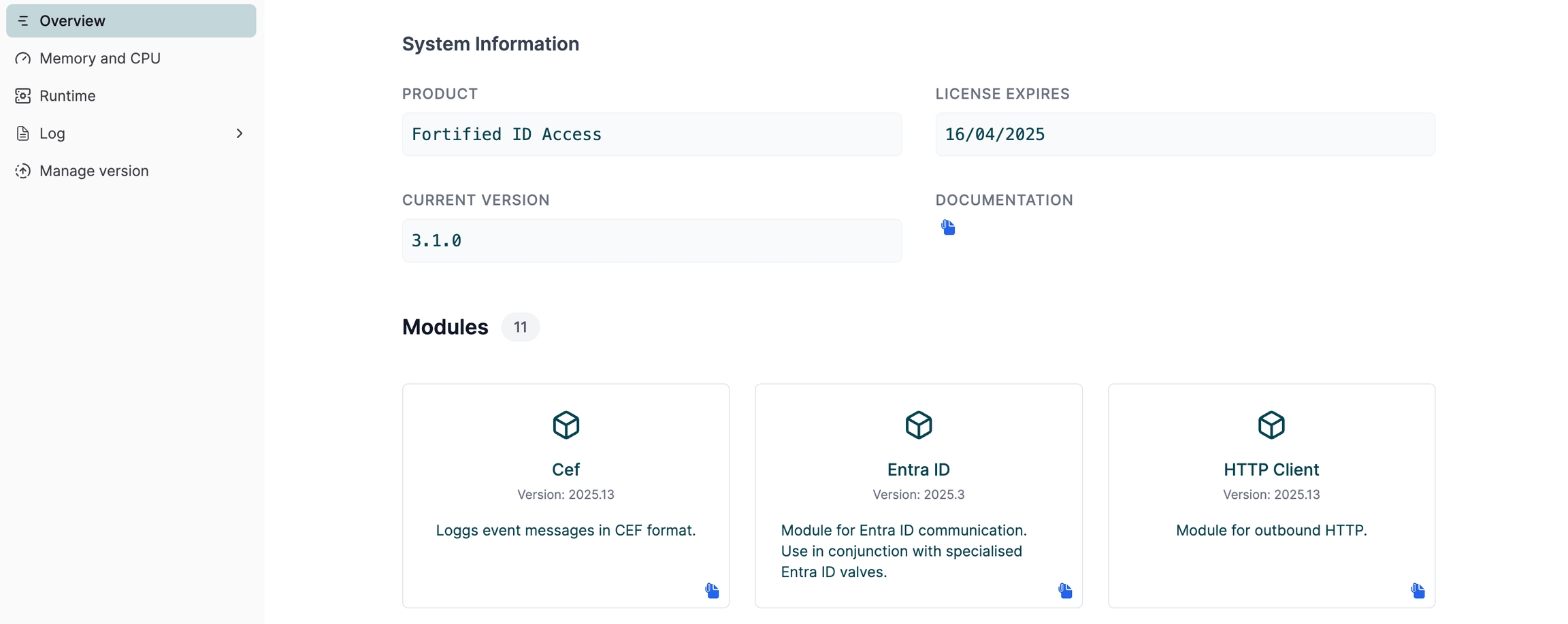Open the Runtime section

(67, 96)
